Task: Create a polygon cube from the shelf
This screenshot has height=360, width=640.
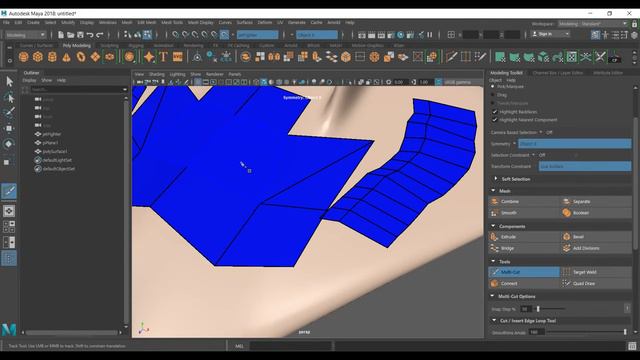Action: tap(38, 57)
